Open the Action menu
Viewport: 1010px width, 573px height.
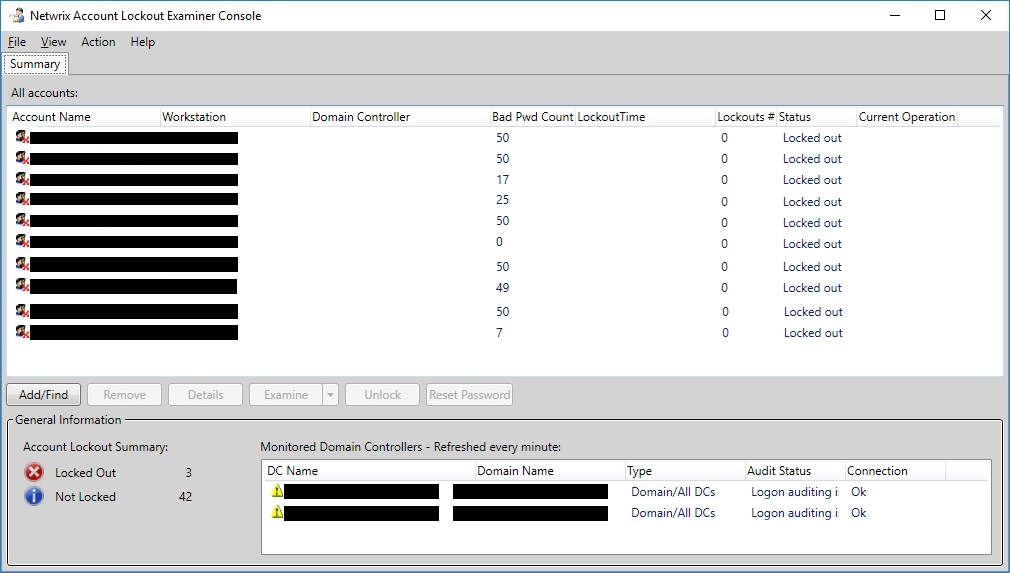click(98, 42)
